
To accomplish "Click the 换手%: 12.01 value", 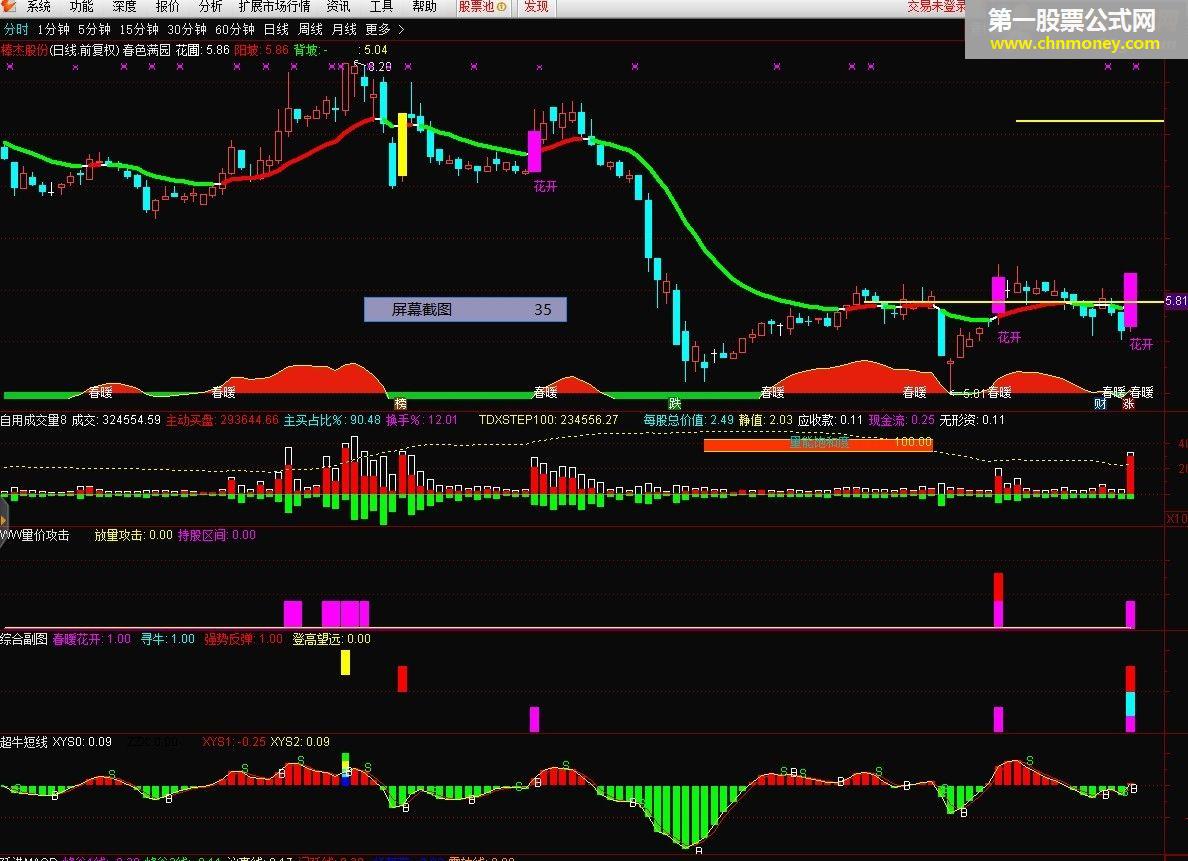I will pyautogui.click(x=421, y=420).
